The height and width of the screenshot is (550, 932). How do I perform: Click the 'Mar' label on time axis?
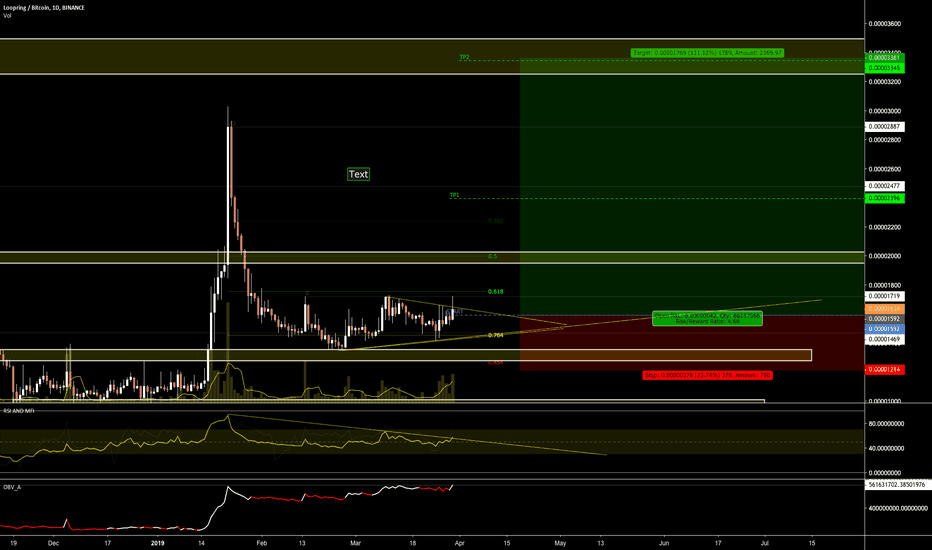(355, 543)
